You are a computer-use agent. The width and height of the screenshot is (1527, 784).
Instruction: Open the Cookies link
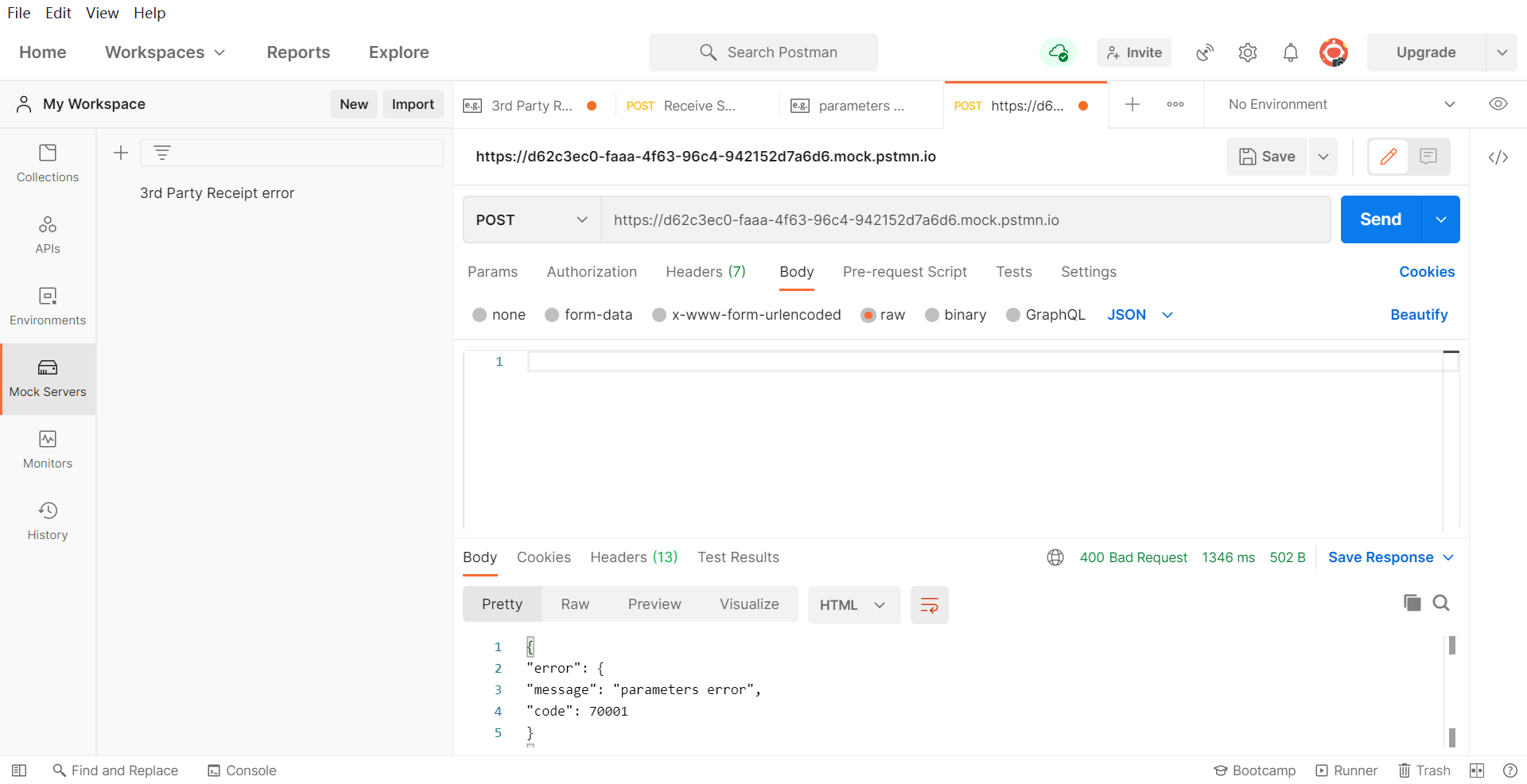click(x=1427, y=272)
